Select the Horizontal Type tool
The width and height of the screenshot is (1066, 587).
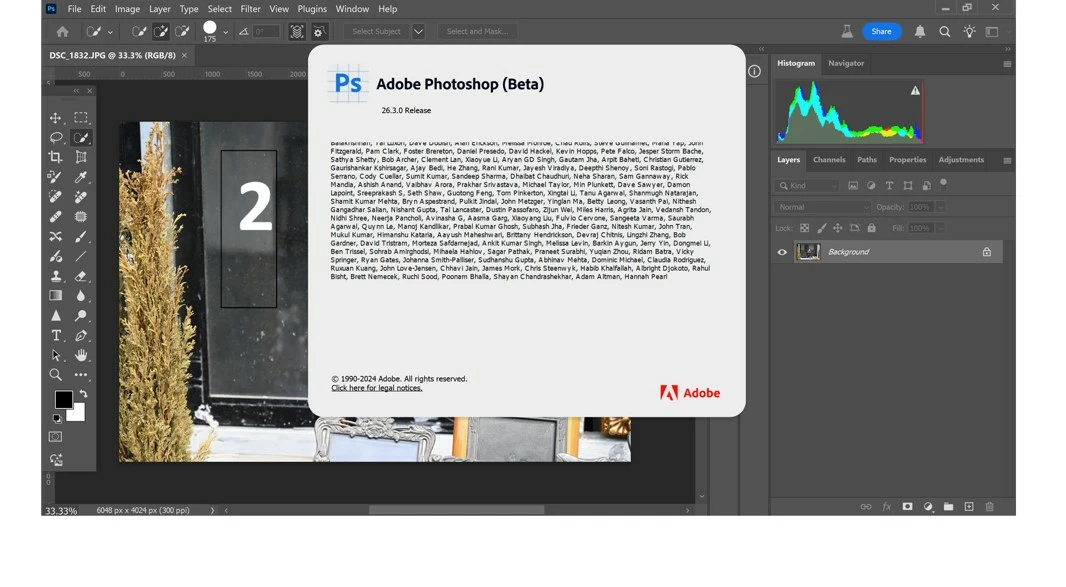click(x=56, y=335)
